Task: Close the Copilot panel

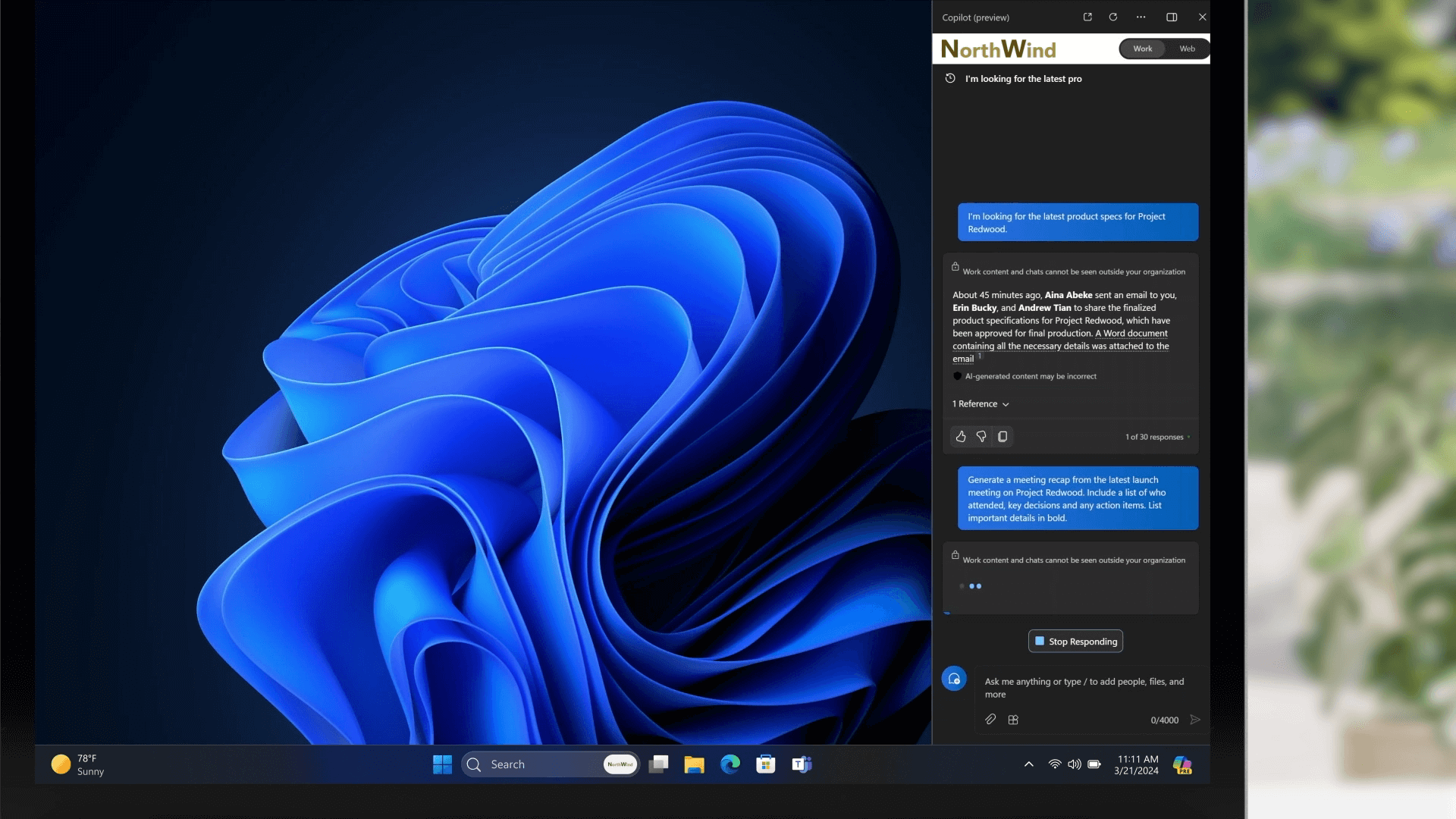Action: 1203,17
